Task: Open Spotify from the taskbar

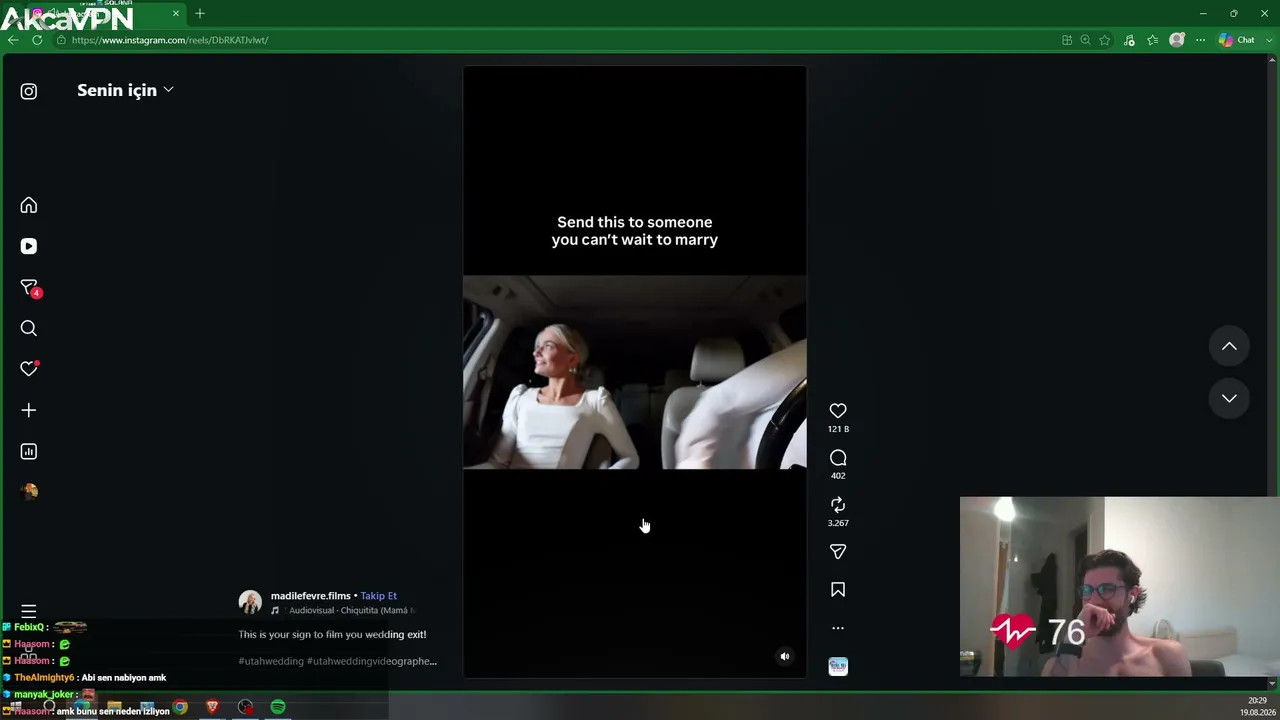Action: pos(278,707)
